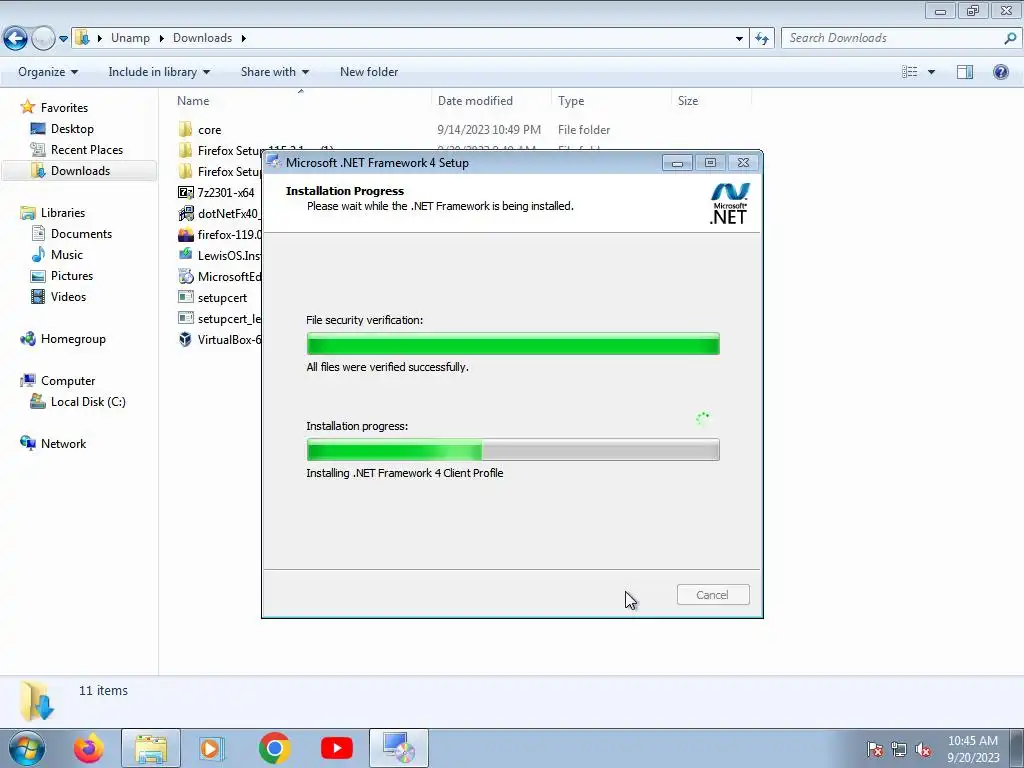Select the 7z2301-x64 file icon

tap(185, 192)
